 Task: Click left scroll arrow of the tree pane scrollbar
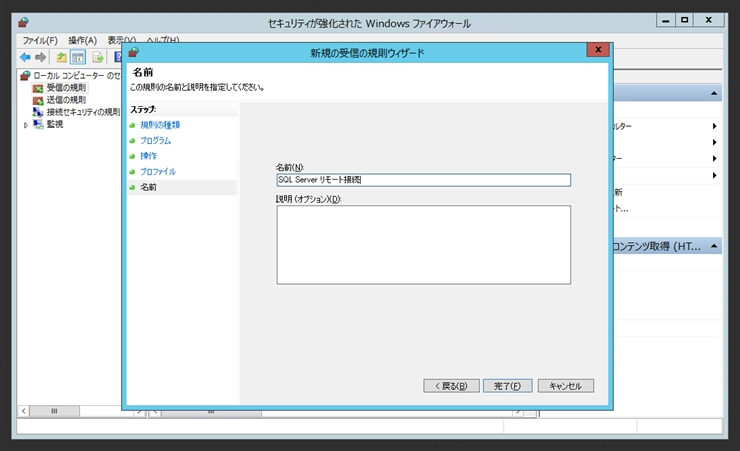pyautogui.click(x=24, y=411)
